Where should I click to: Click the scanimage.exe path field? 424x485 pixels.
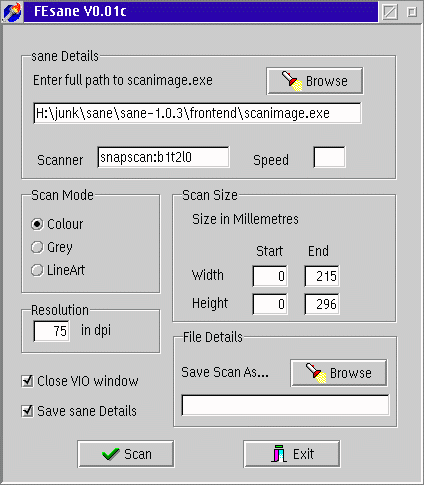click(x=197, y=113)
